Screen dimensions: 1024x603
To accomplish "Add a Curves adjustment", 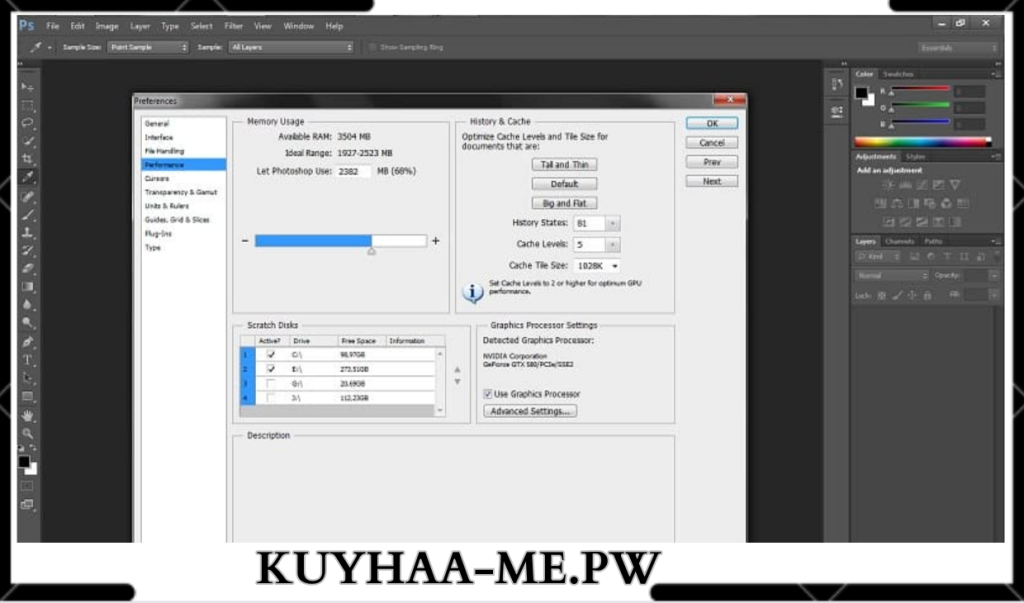I will coord(921,185).
